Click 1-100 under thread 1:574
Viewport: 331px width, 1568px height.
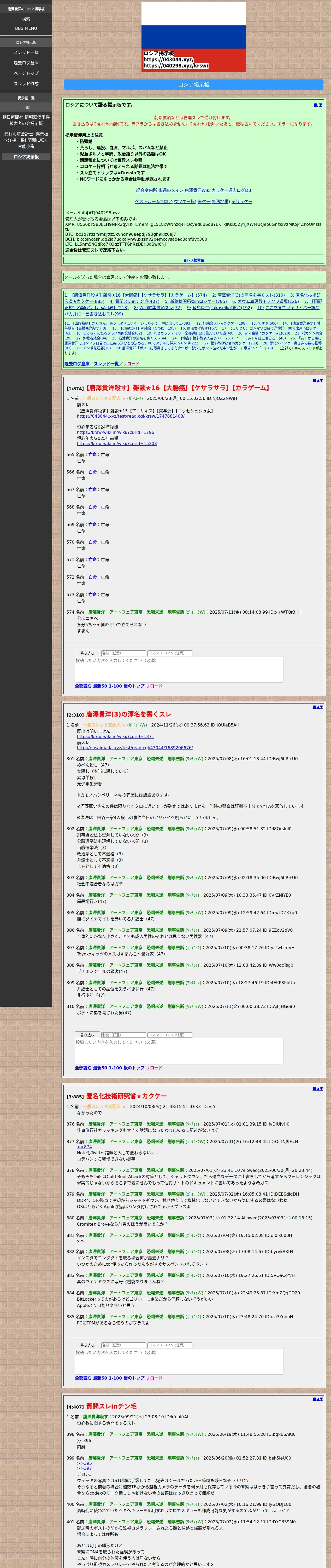(115, 686)
